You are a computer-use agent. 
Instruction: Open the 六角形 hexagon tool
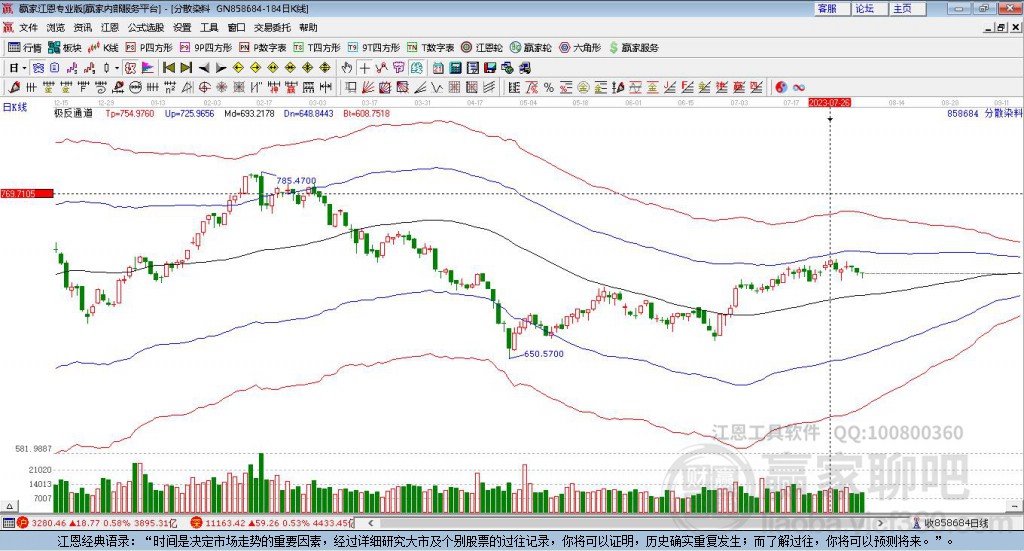coord(580,48)
